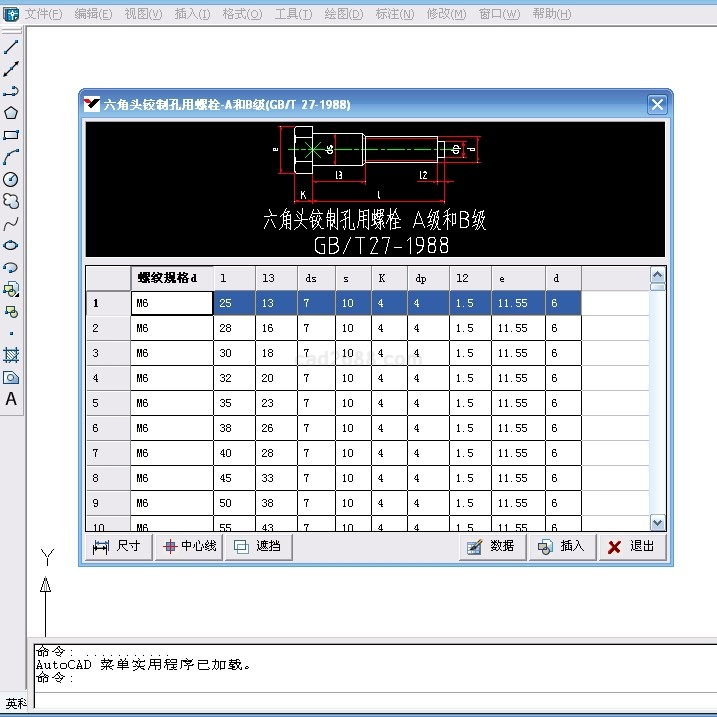Screen dimensions: 717x717
Task: Select the Spline curve tool
Action: [11, 223]
